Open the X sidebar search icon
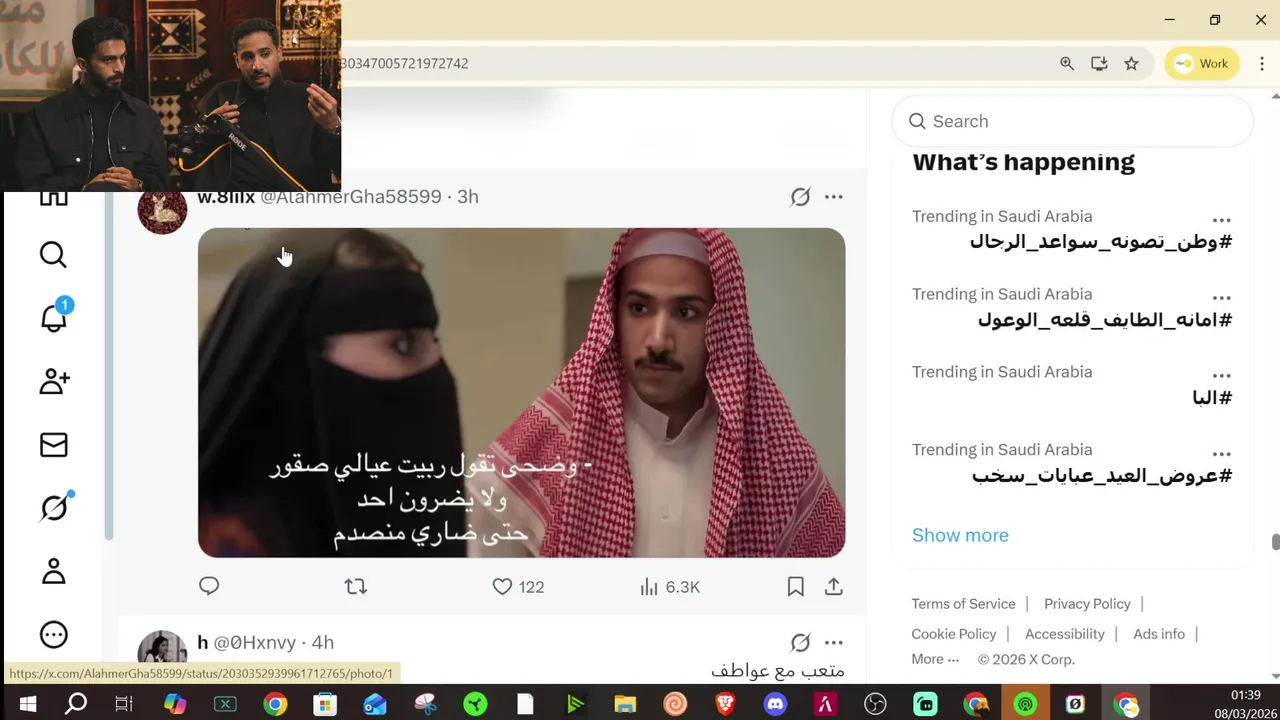 click(53, 255)
